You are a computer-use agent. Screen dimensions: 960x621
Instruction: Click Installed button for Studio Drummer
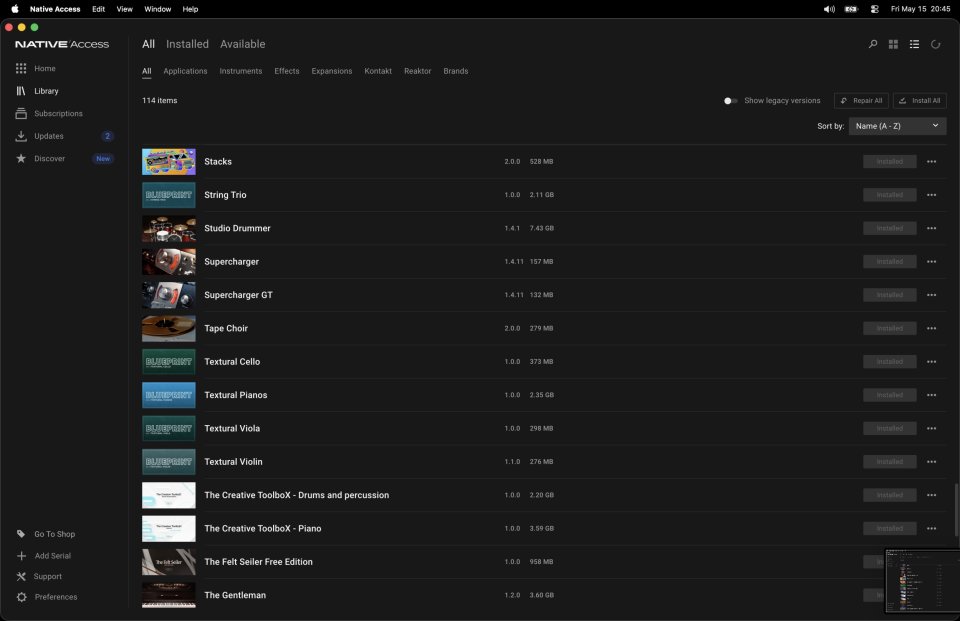tap(890, 228)
